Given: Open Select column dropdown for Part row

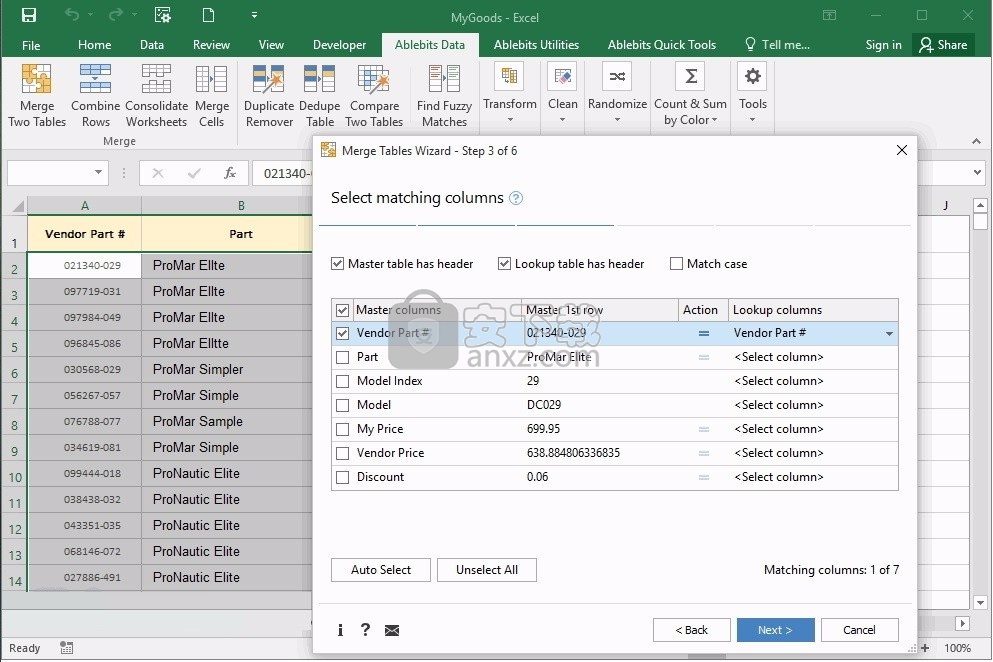Looking at the screenshot, I should (x=813, y=357).
